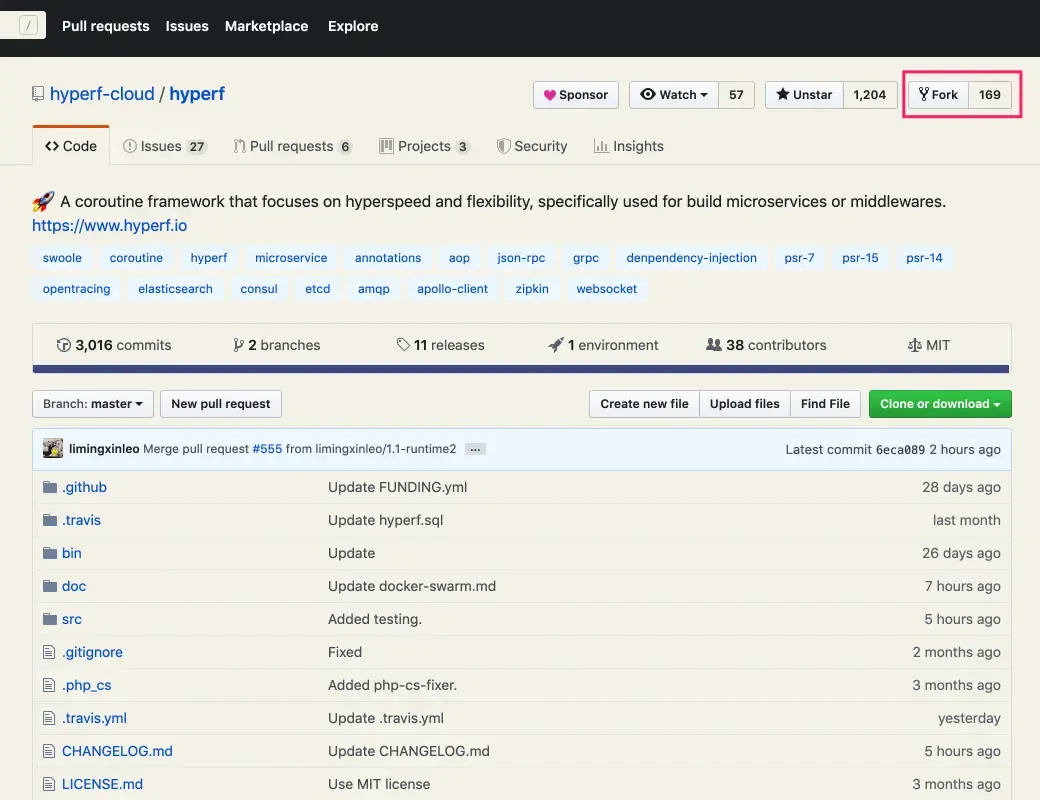
Task: Click the websocket topic tag
Action: tap(606, 289)
